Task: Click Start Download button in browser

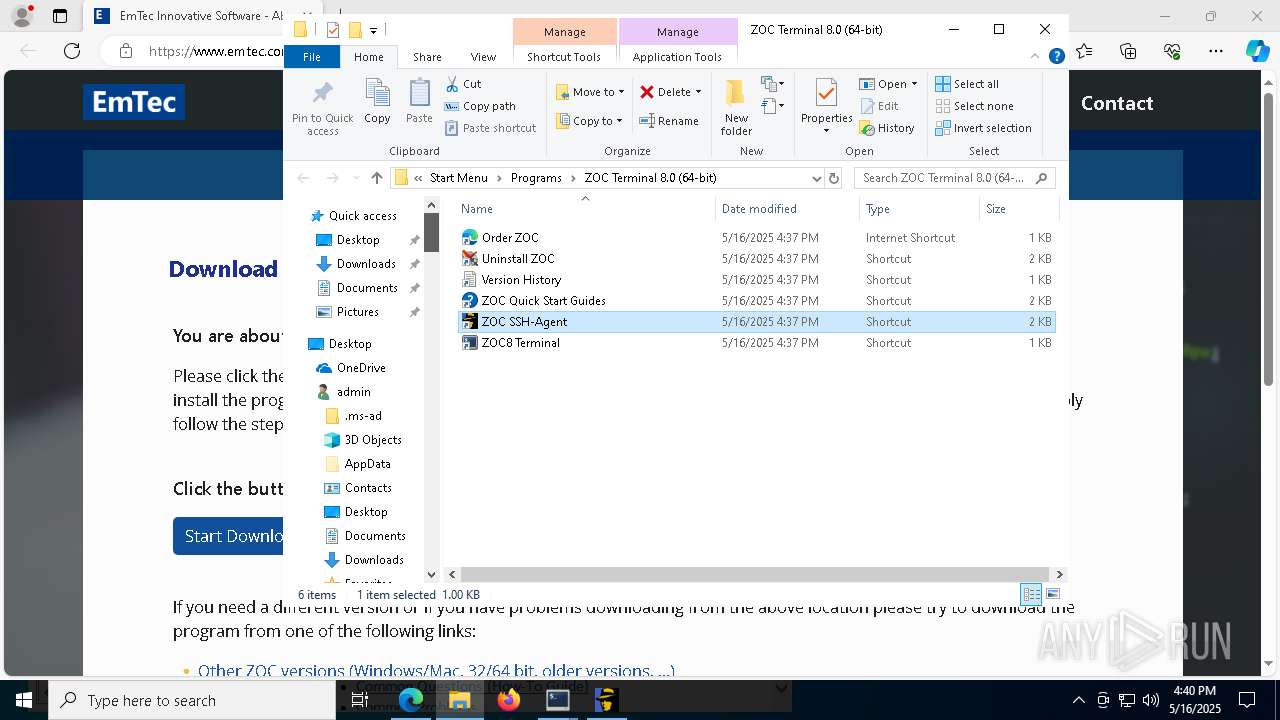Action: 229,536
